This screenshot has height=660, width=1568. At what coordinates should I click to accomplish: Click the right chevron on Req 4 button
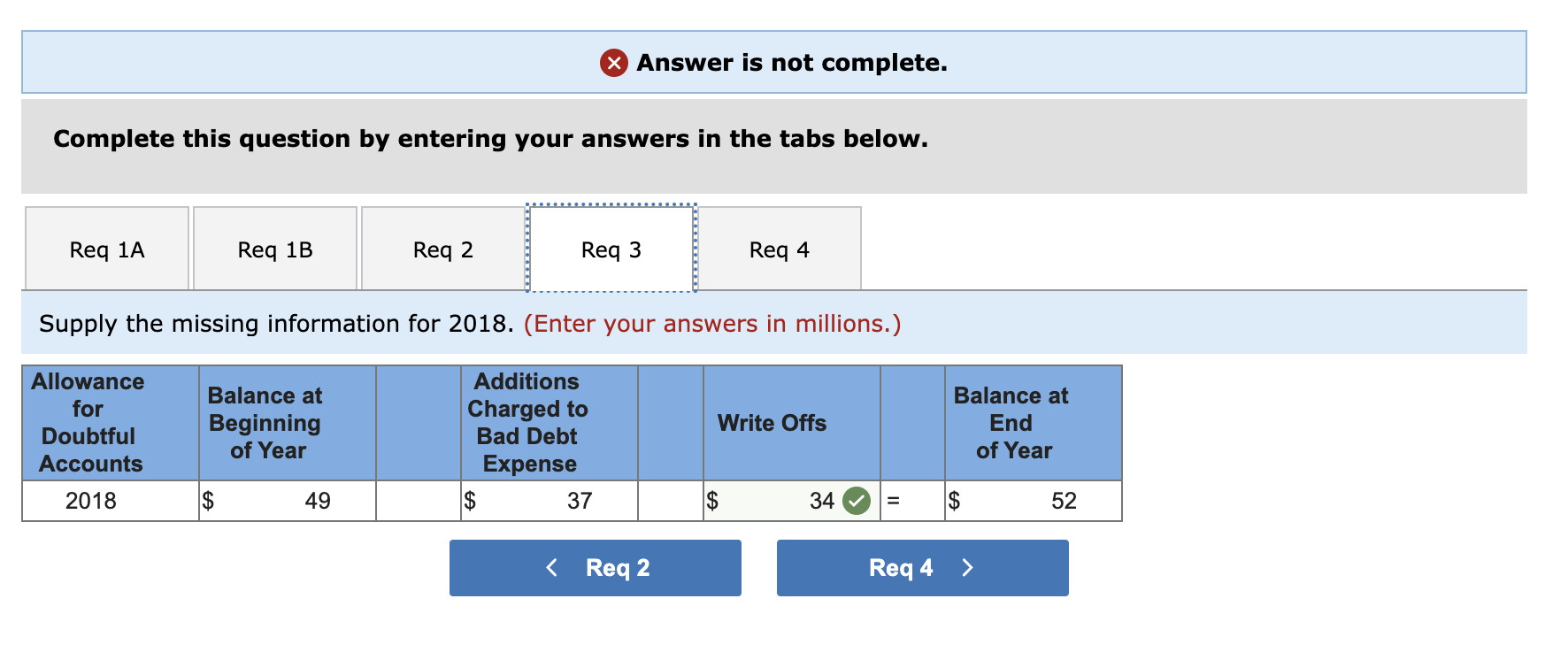[968, 567]
